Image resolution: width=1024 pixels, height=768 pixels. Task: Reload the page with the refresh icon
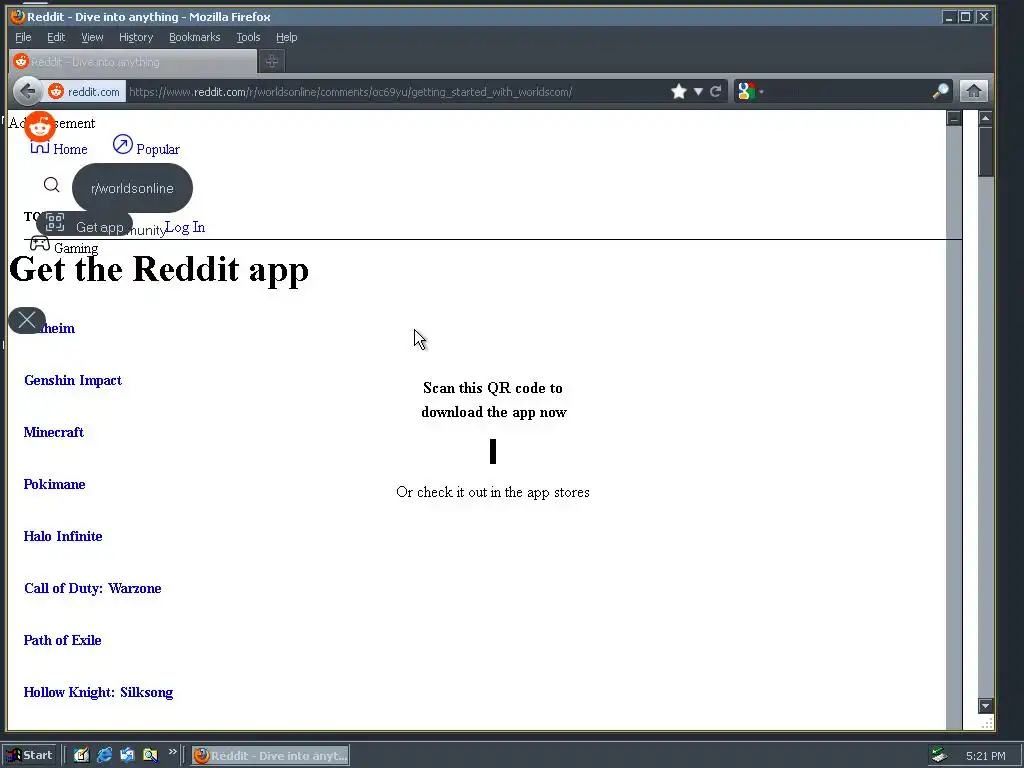click(716, 91)
